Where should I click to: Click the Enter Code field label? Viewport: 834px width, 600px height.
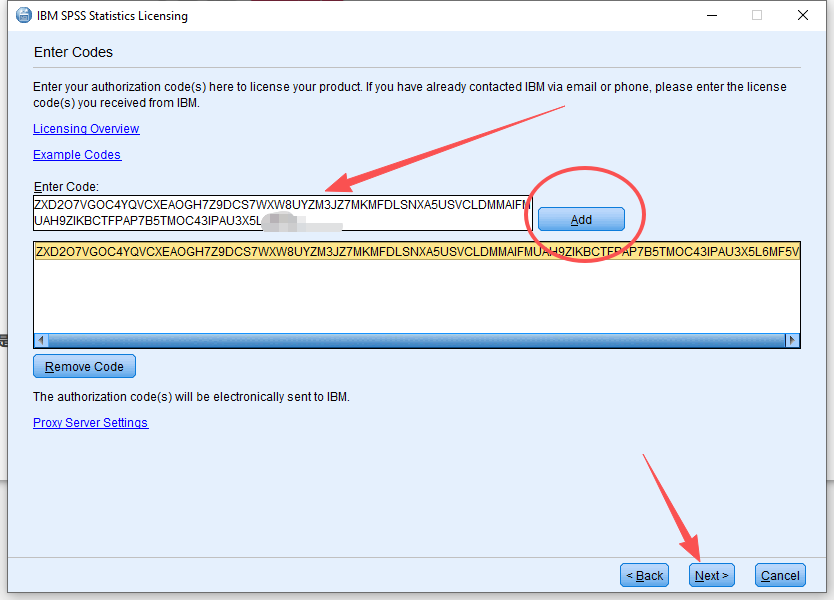pos(66,187)
